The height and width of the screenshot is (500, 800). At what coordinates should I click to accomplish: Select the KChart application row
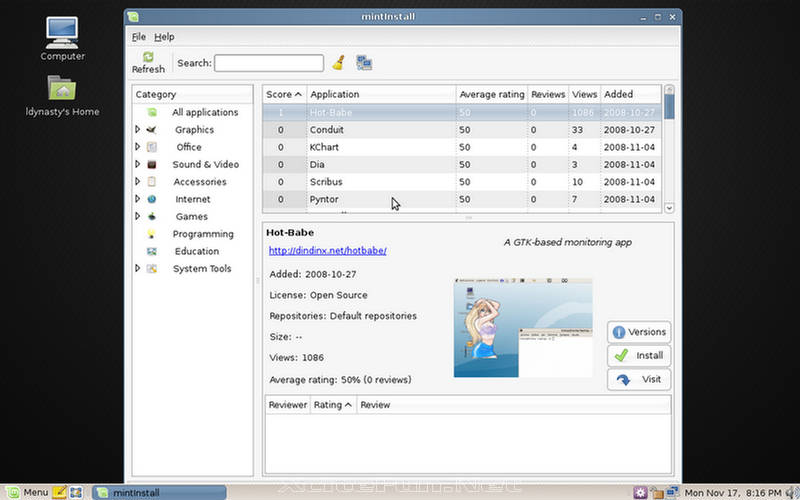pos(462,147)
